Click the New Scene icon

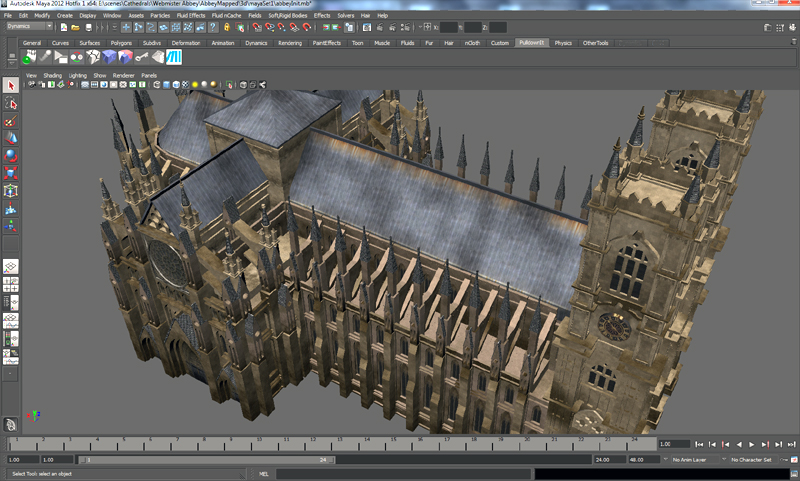click(x=64, y=27)
